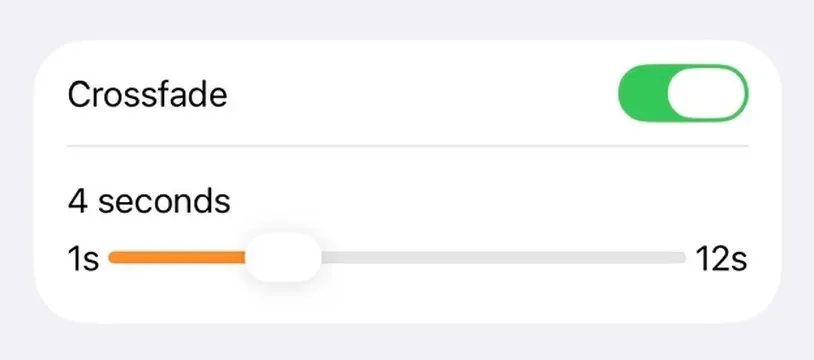Click the digit "4" in the duration label
814x360 pixels.
coord(77,202)
